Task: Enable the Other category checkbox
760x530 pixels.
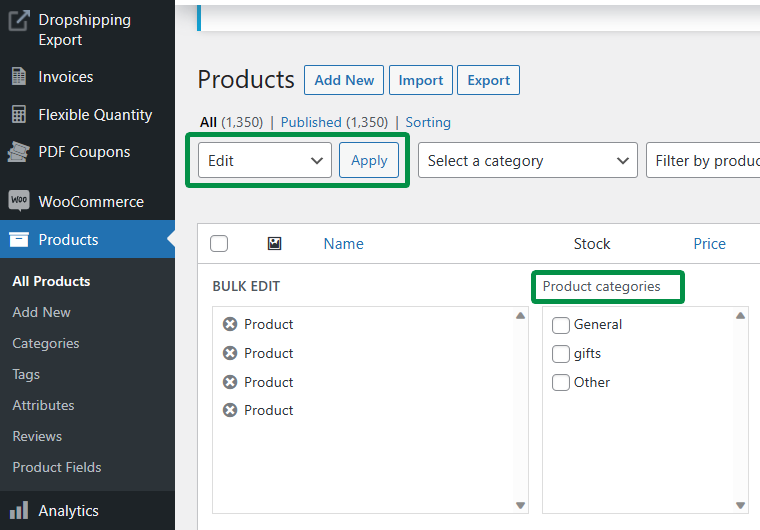Action: (x=561, y=383)
